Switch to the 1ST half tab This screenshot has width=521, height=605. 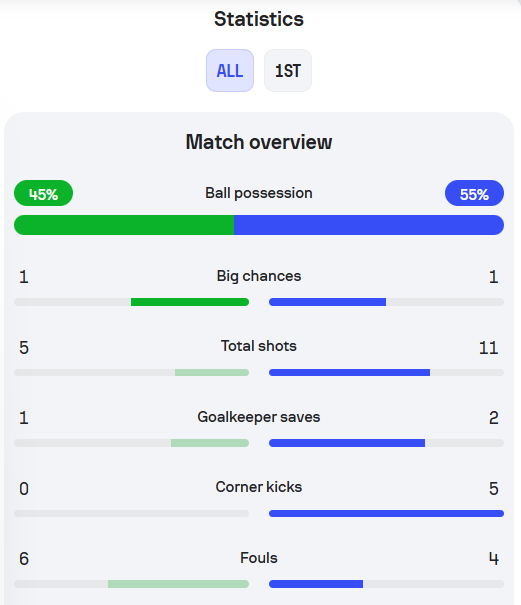(x=288, y=71)
